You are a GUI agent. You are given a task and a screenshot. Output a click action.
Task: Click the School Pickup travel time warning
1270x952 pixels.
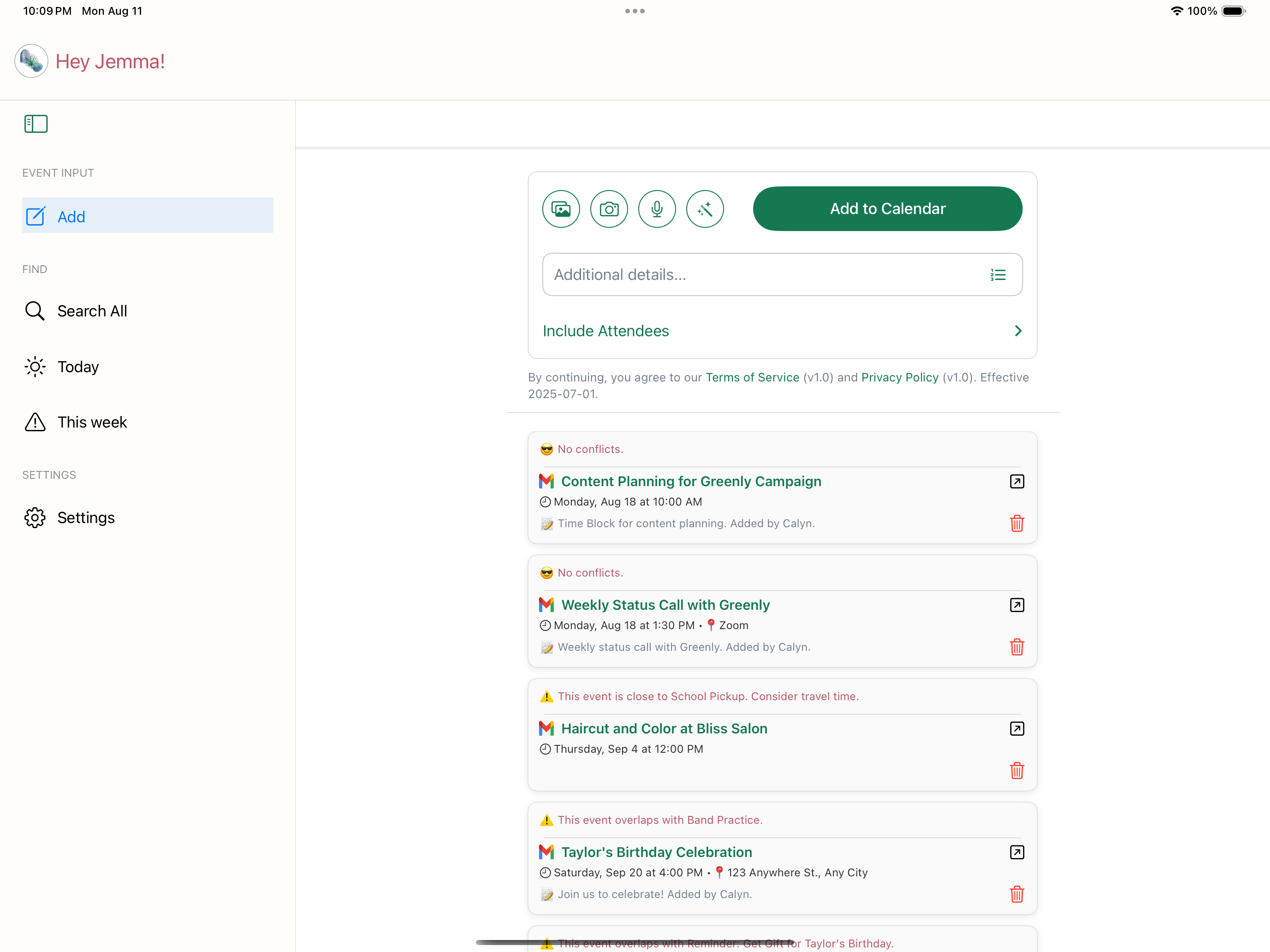pos(708,696)
